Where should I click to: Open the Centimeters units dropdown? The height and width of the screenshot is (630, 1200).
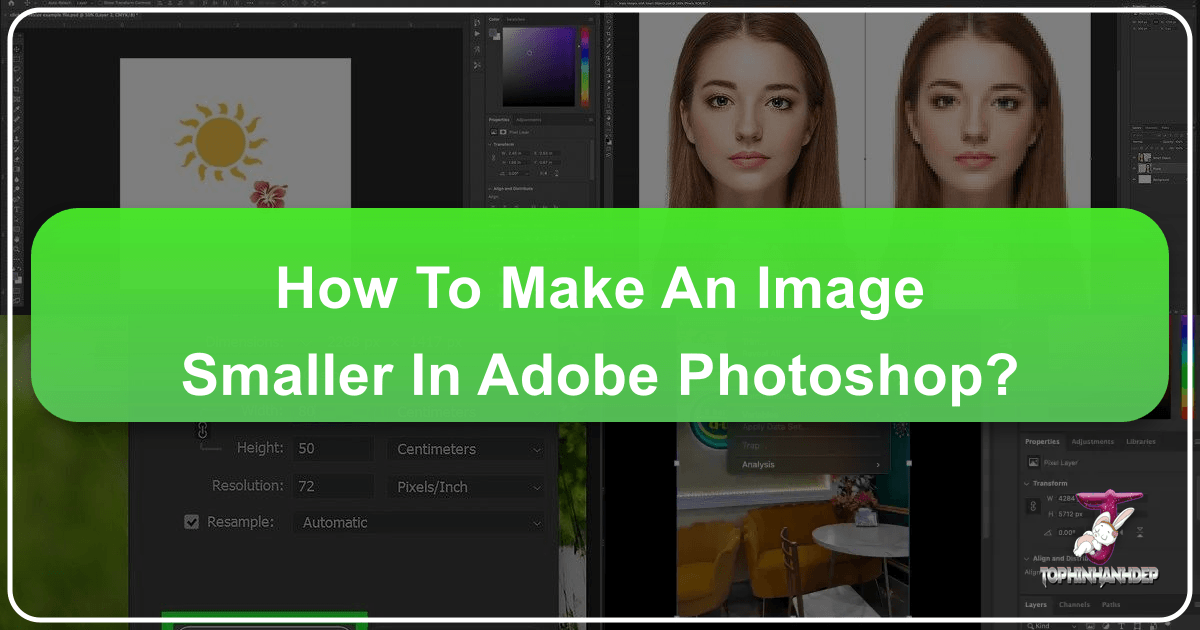[465, 448]
